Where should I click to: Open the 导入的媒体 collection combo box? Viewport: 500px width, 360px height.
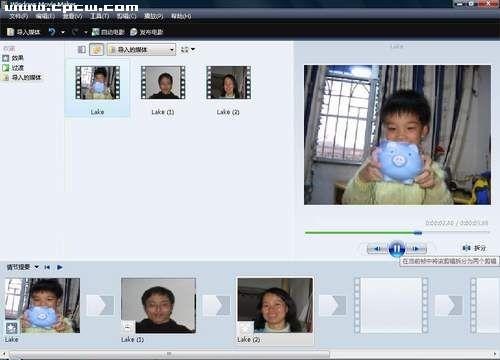point(141,50)
